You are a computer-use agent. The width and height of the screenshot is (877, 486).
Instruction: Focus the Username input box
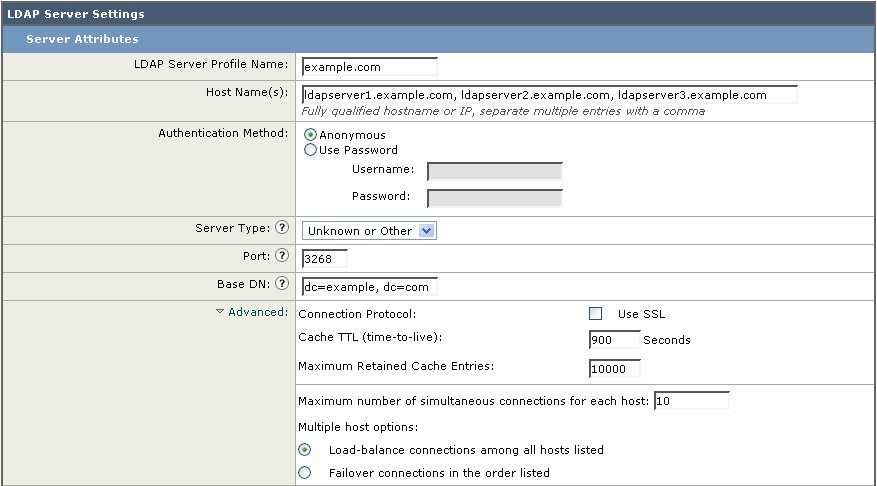(x=494, y=171)
